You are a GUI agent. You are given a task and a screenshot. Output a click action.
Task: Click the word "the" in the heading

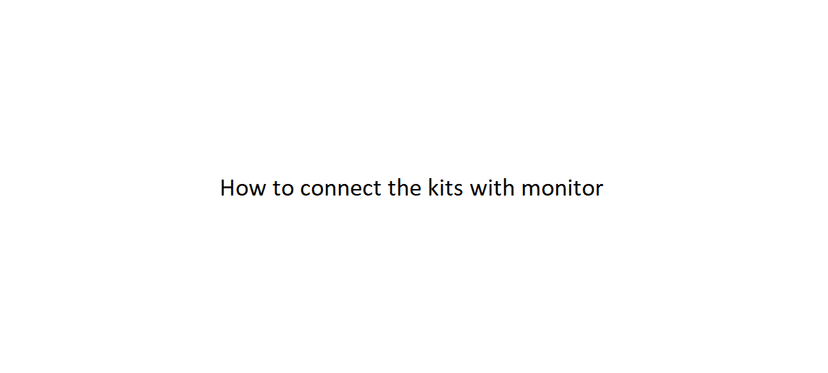(404, 188)
